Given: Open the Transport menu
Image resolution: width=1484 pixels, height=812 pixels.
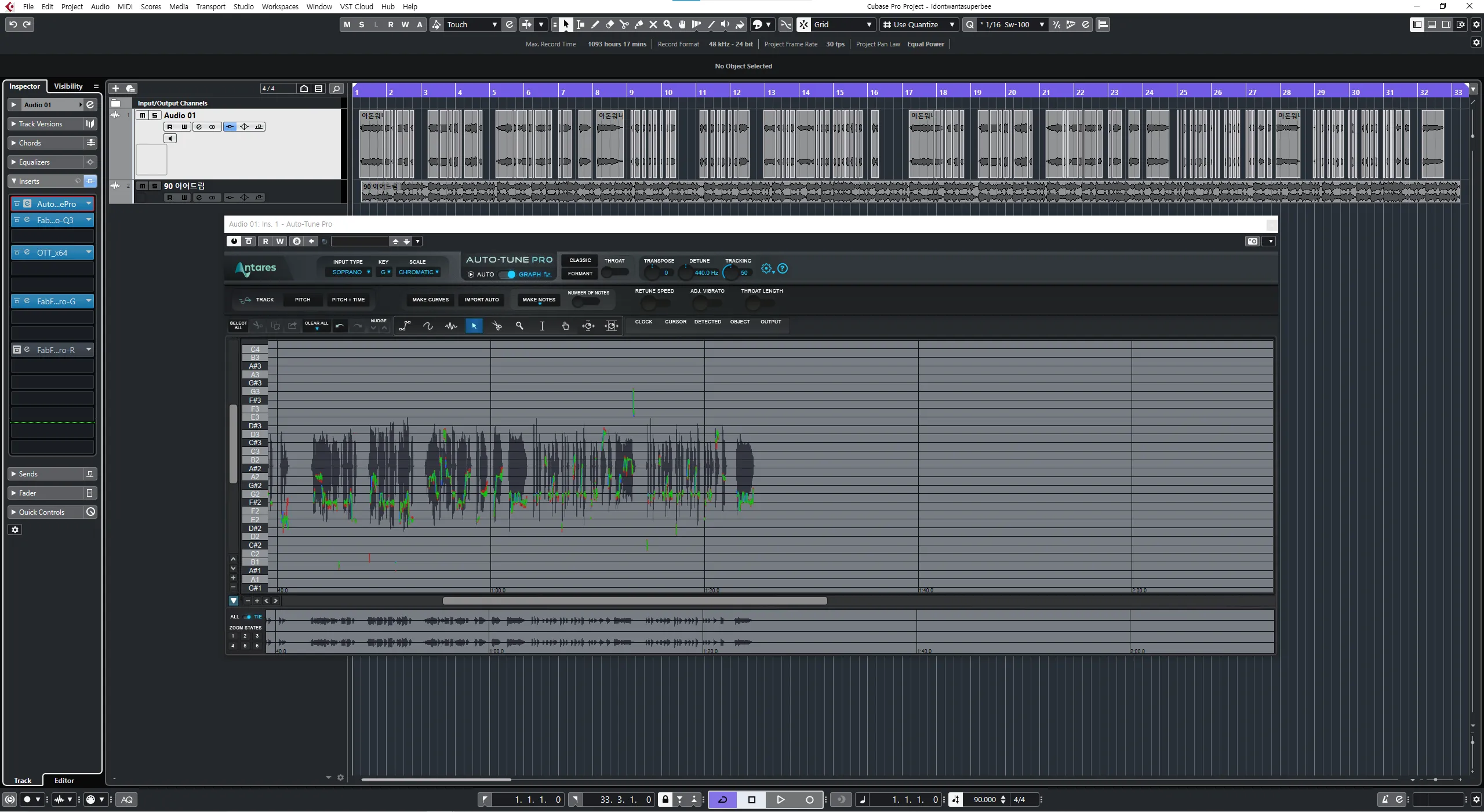Looking at the screenshot, I should coord(210,6).
